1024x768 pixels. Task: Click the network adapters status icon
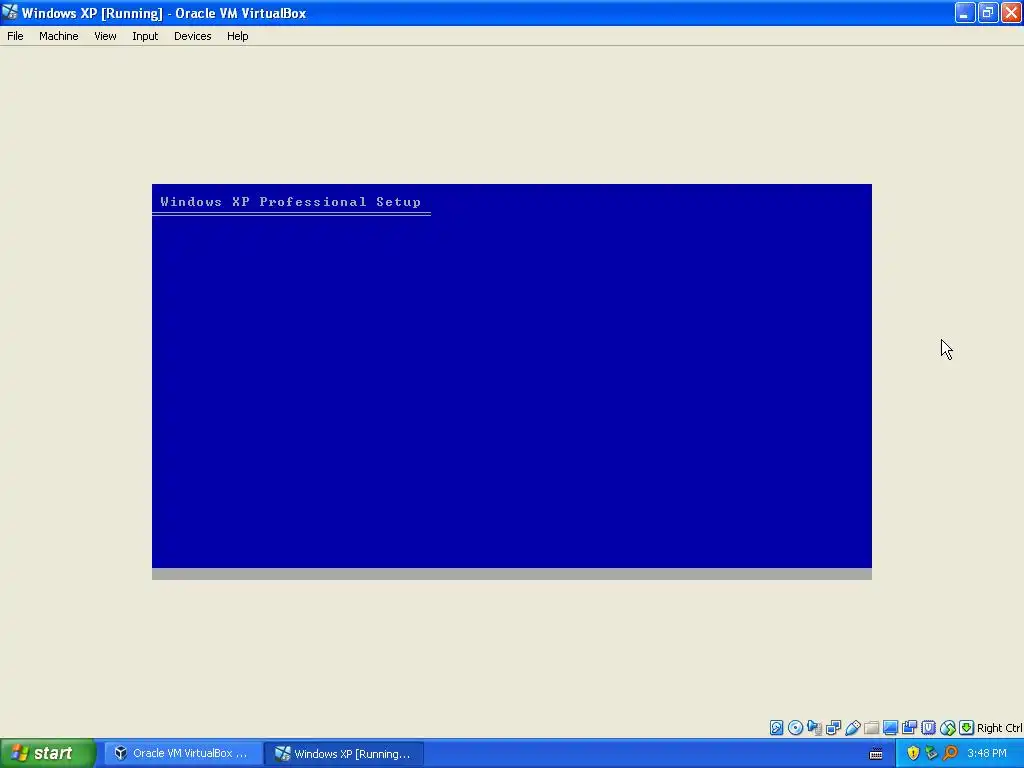pyautogui.click(x=833, y=728)
